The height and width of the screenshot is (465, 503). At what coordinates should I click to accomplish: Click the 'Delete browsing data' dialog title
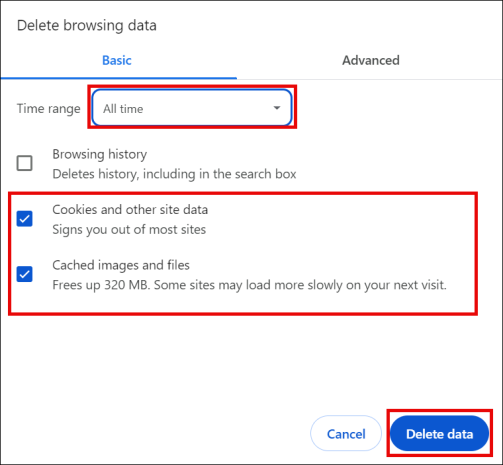click(x=87, y=26)
